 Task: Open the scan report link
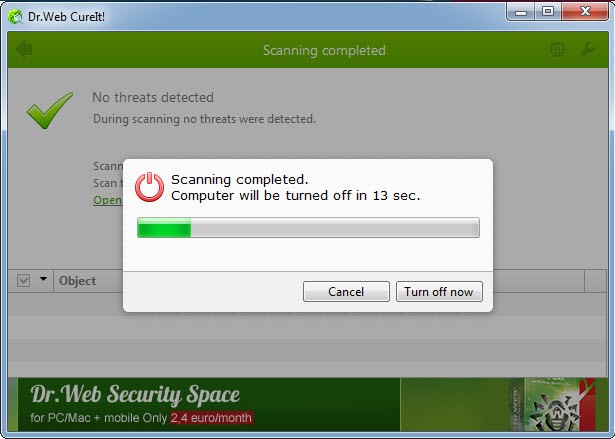(x=108, y=200)
